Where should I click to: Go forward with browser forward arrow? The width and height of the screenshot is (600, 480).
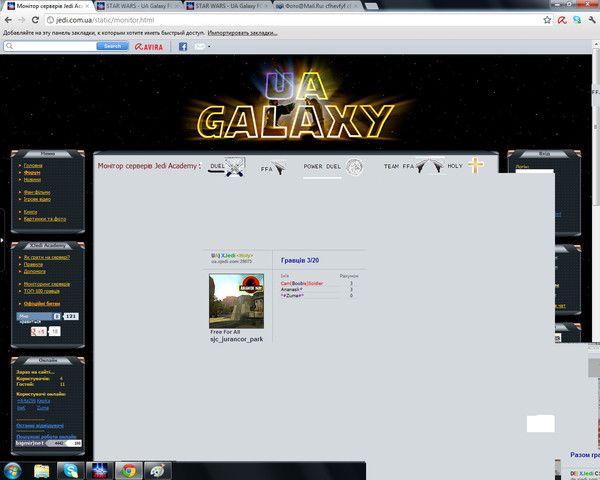coord(21,20)
